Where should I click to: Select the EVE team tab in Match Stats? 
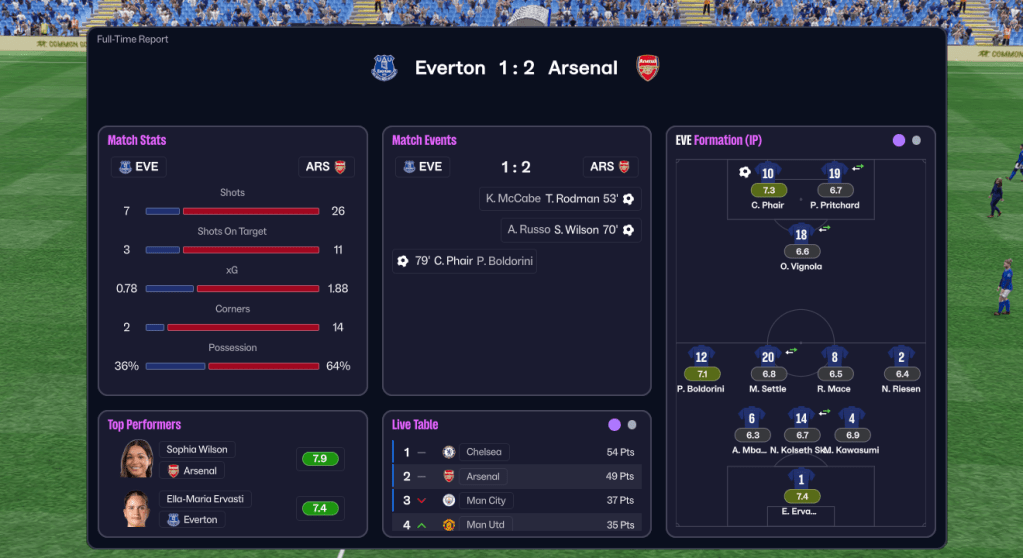click(x=138, y=167)
